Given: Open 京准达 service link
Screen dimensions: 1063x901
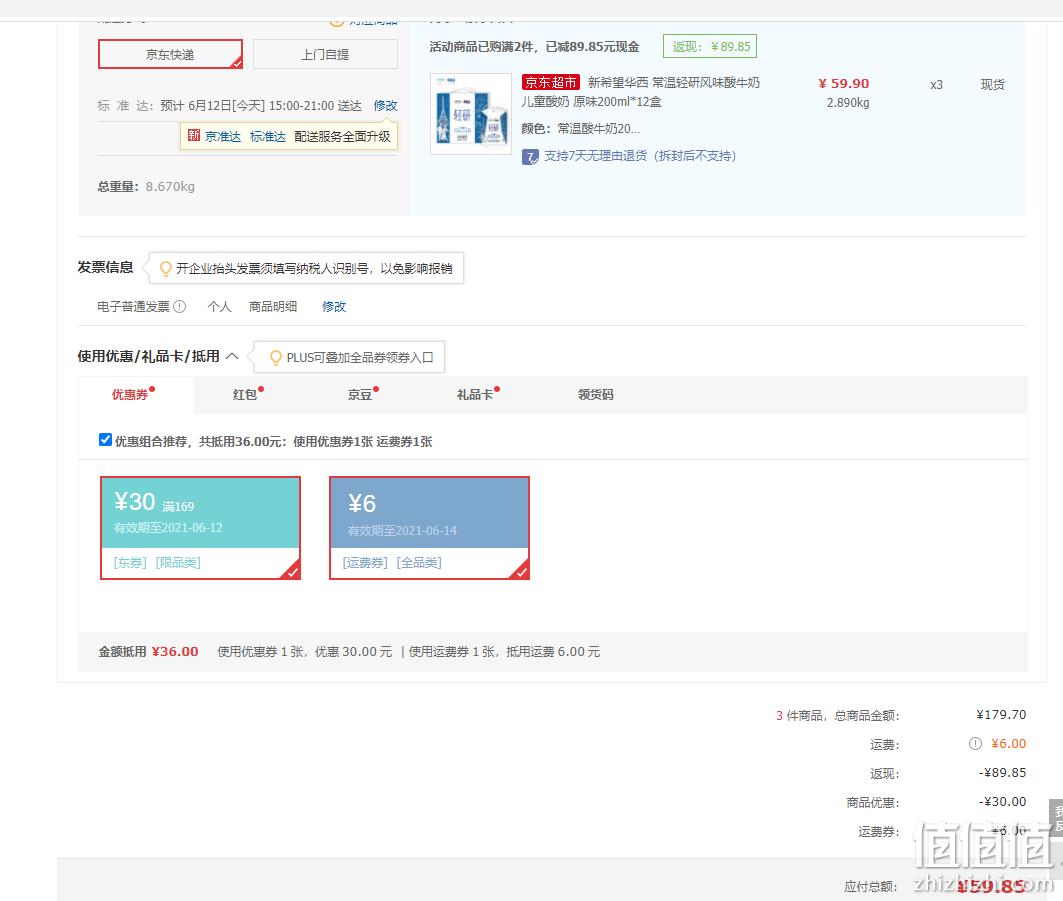Looking at the screenshot, I should [223, 136].
